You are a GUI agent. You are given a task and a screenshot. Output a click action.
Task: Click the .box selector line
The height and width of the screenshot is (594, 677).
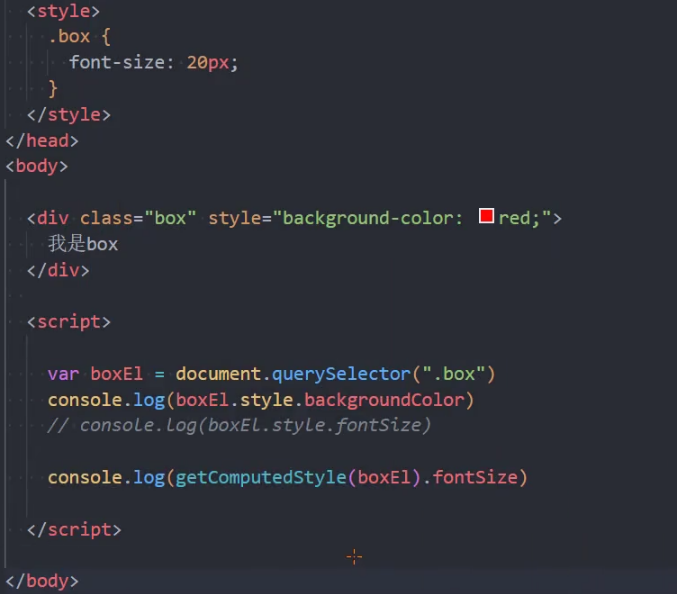79,37
